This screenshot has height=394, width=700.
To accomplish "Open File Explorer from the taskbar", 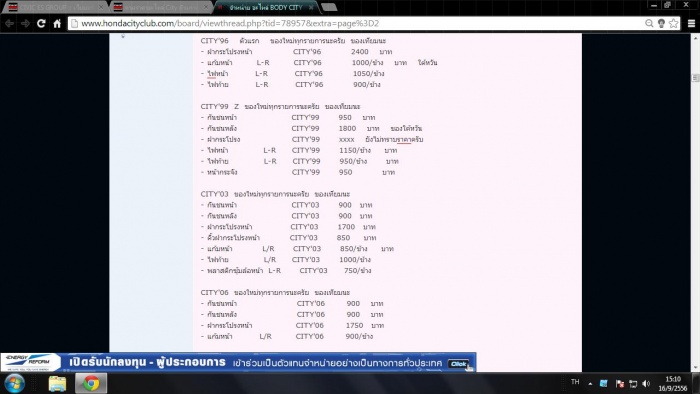I will pyautogui.click(x=57, y=383).
